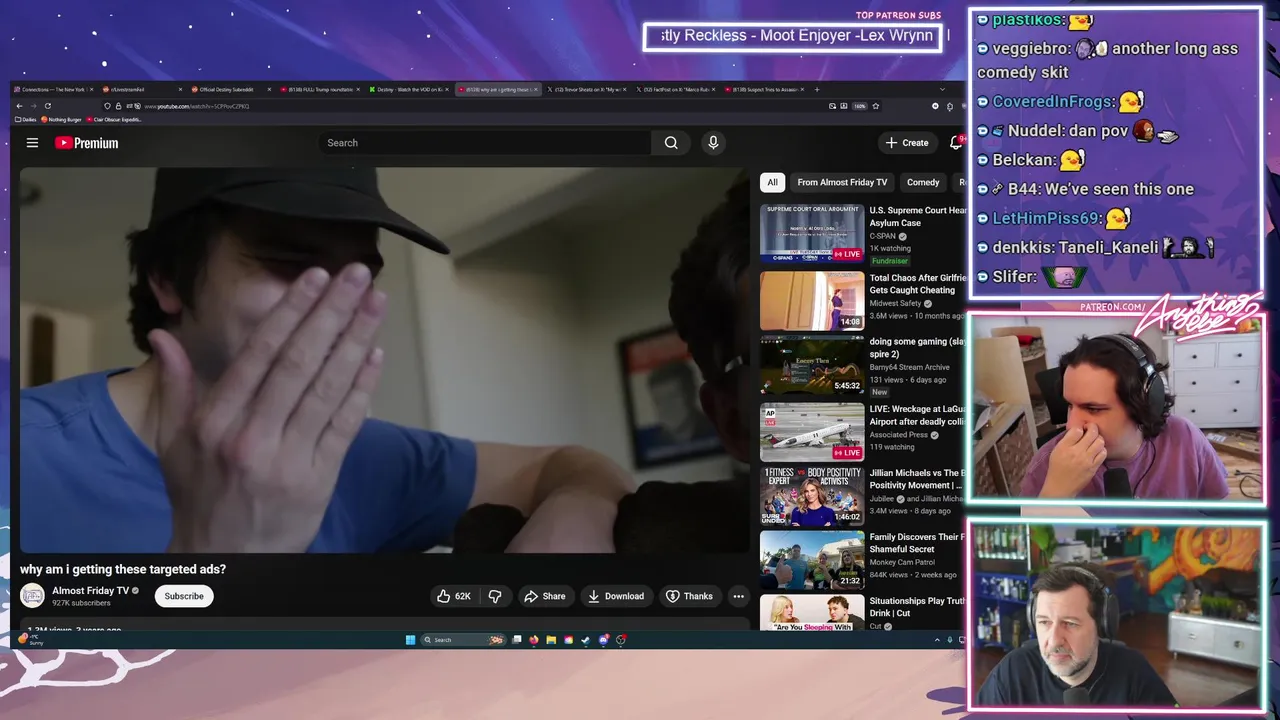This screenshot has width=1280, height=720.
Task: Switch to the Connections New York Times tab
Action: (53, 89)
